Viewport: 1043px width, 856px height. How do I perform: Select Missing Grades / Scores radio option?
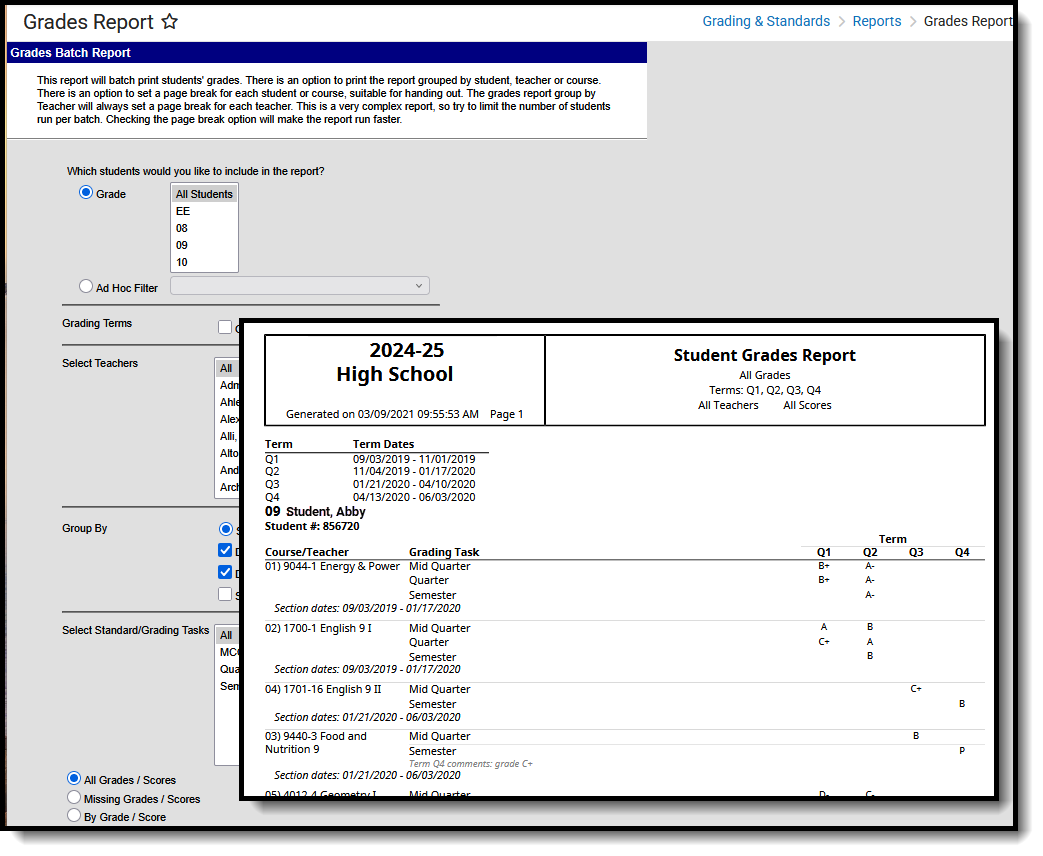74,797
